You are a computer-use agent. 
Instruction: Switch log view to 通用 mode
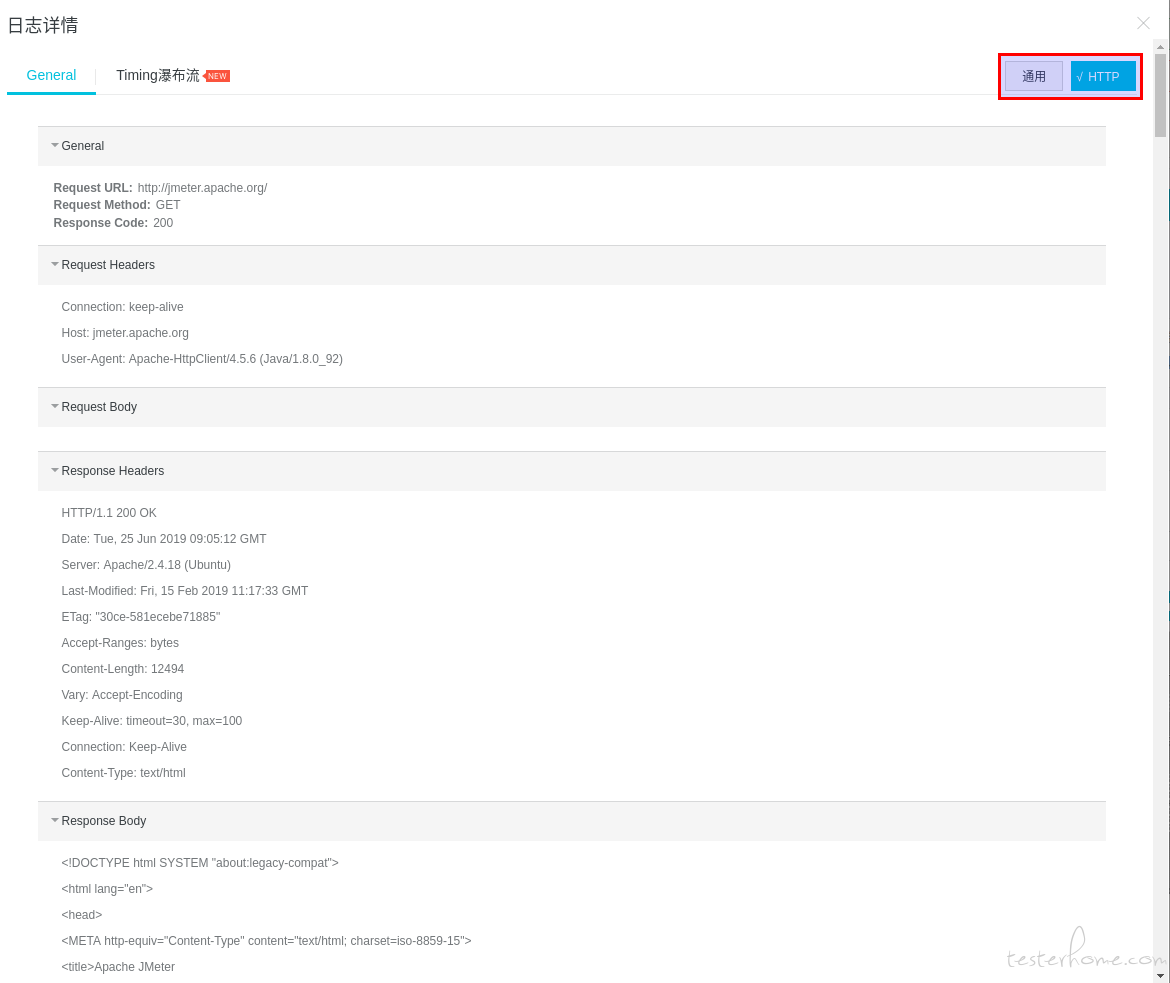coord(1033,76)
